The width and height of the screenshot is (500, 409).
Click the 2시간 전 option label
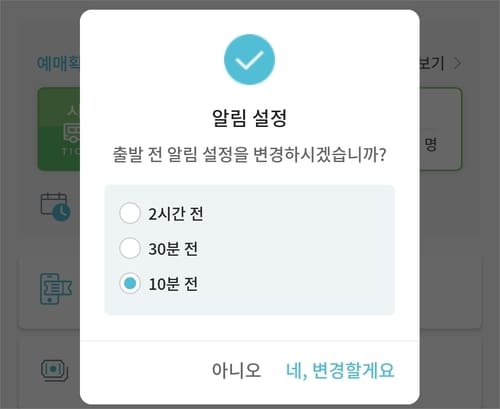click(x=176, y=214)
